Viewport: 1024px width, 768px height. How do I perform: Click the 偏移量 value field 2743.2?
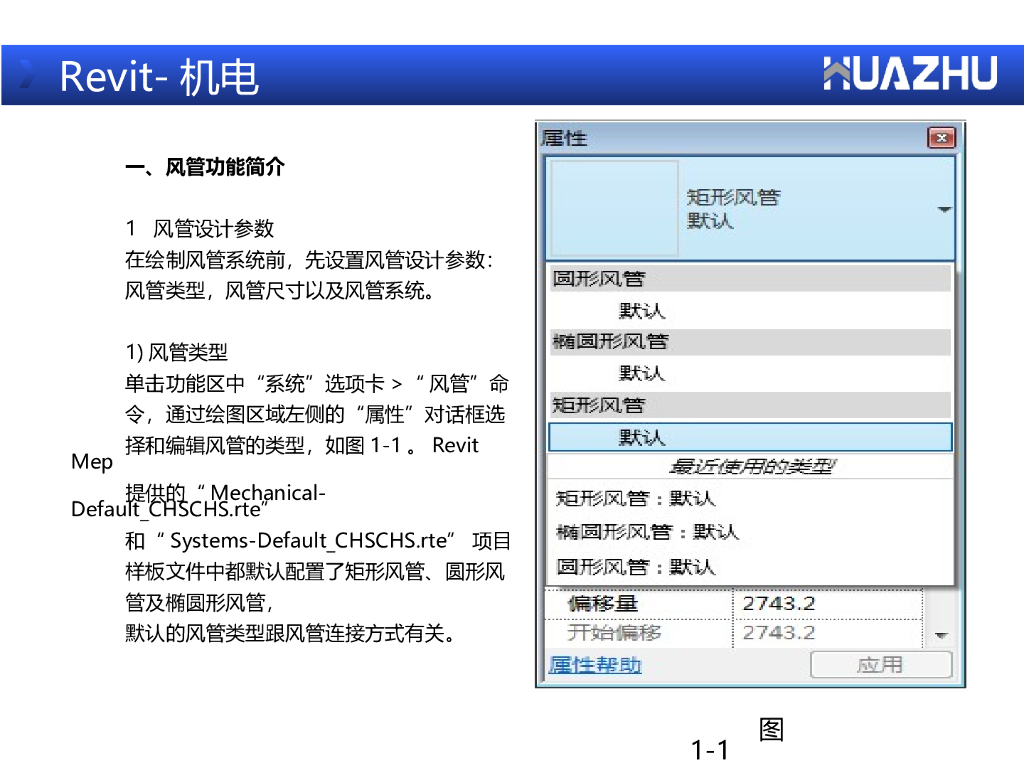point(827,603)
